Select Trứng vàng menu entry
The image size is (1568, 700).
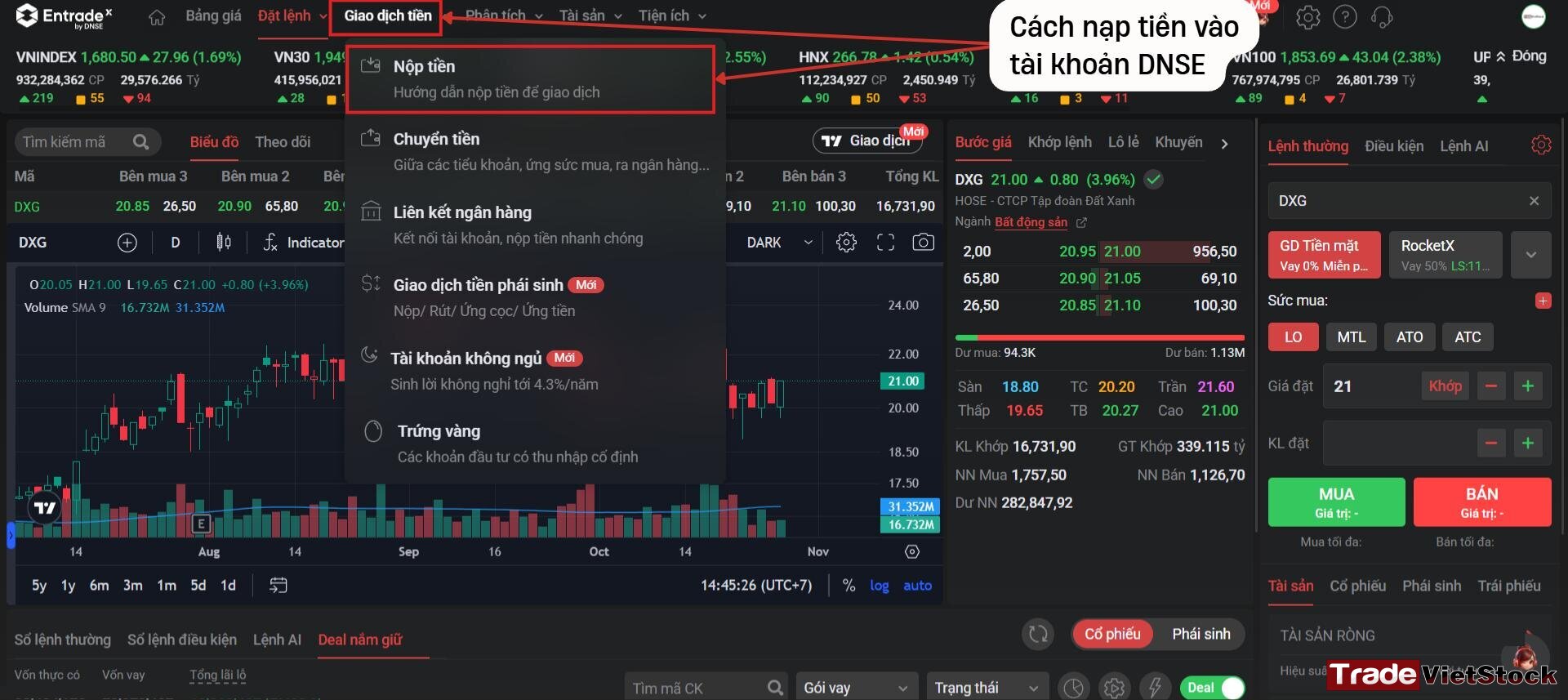point(535,444)
